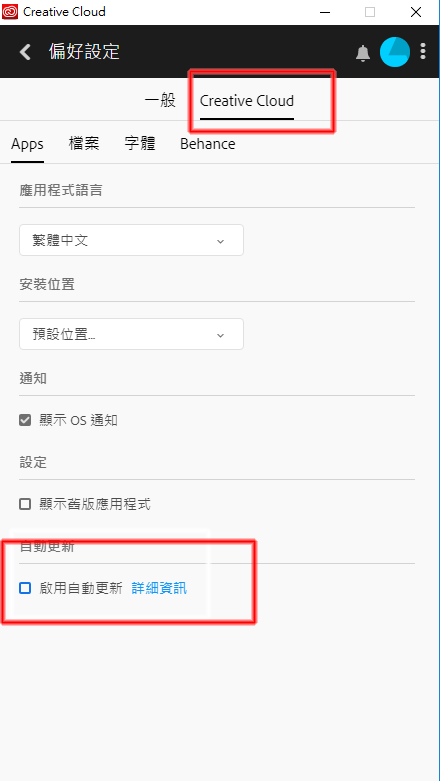This screenshot has width=440, height=781.
Task: Open the 檔案 sub-tab
Action: pos(84,144)
